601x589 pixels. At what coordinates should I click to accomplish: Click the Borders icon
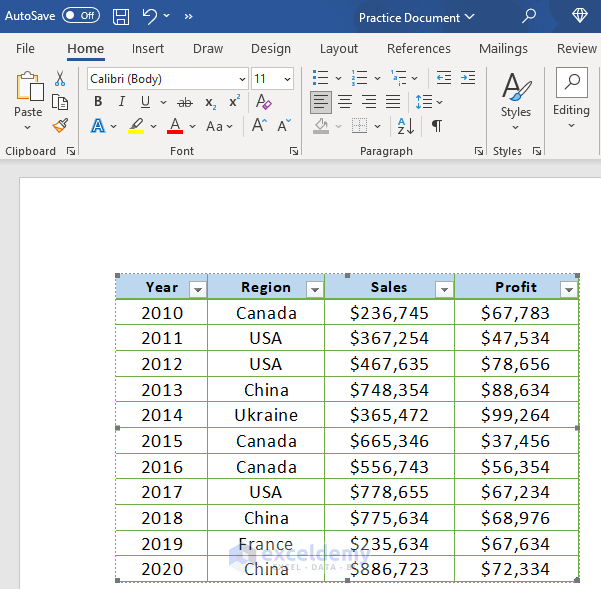coord(360,126)
